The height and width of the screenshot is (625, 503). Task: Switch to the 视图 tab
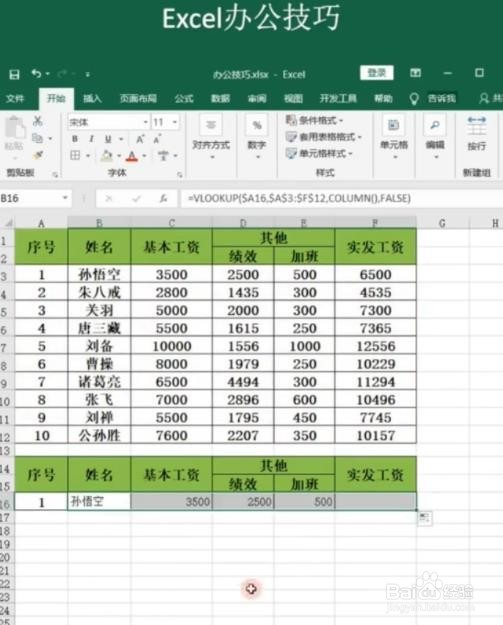[293, 98]
